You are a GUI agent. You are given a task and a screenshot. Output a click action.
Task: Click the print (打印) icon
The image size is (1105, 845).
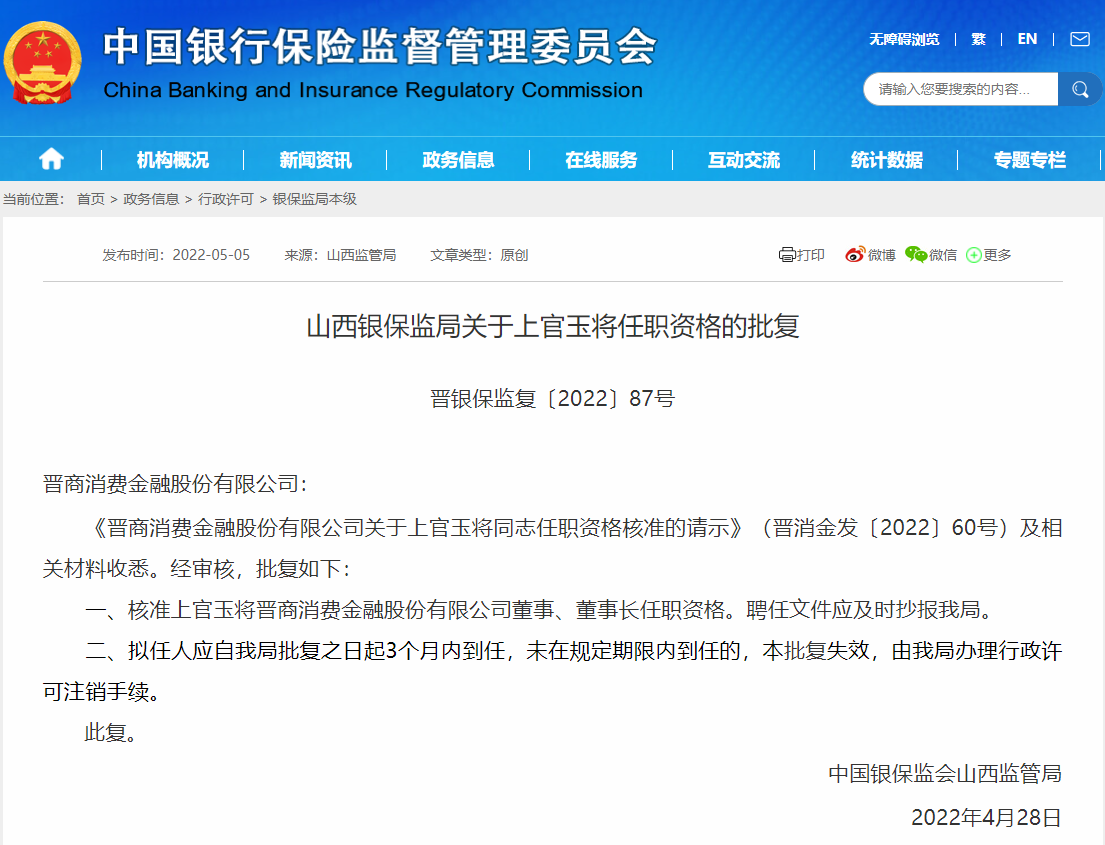click(788, 255)
